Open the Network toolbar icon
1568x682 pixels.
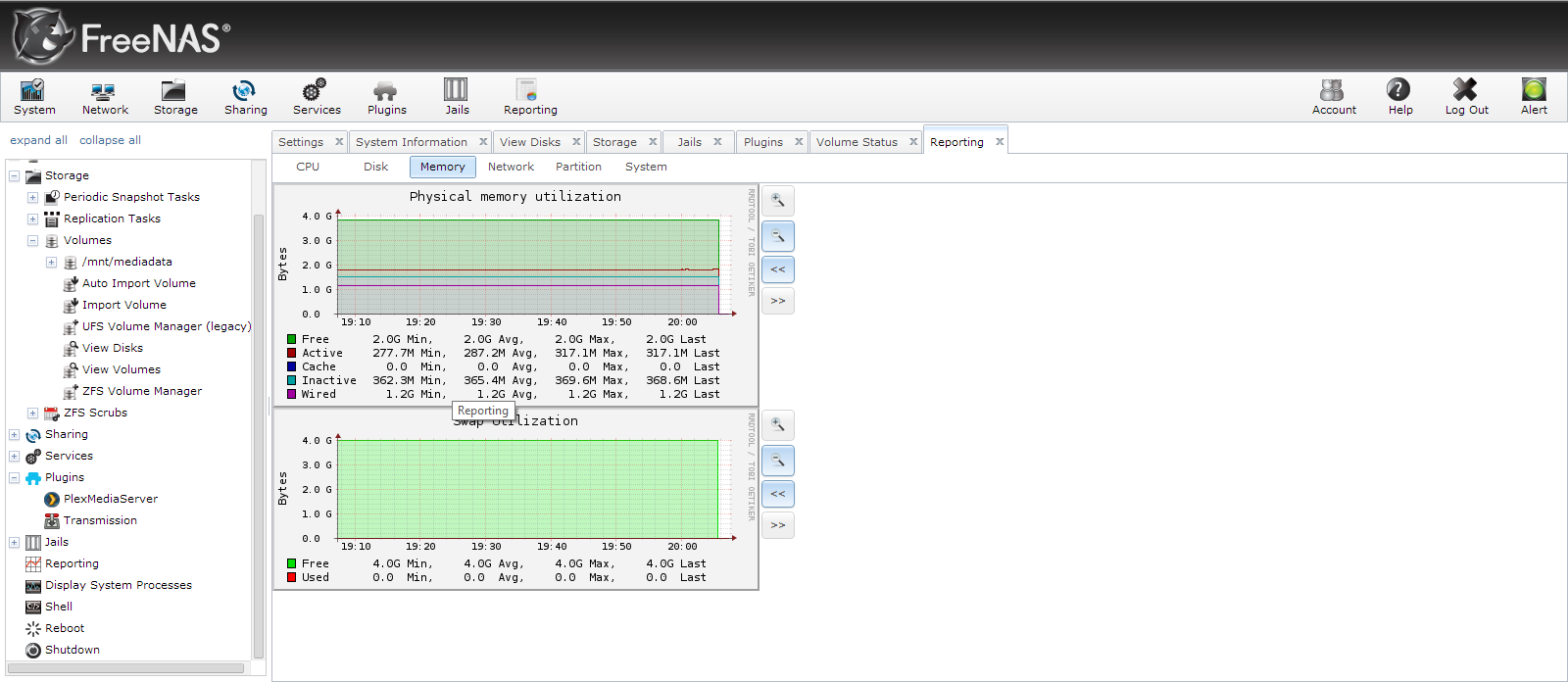pos(105,97)
